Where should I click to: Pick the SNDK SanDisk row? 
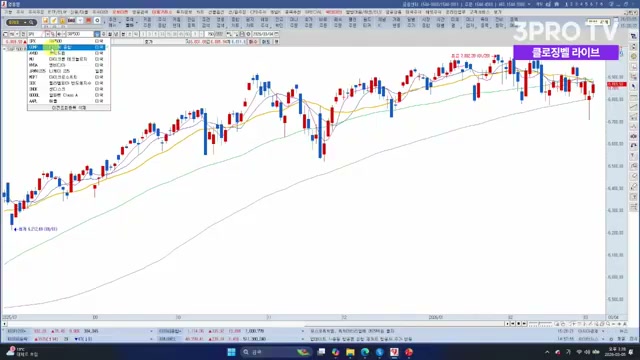[x=68, y=89]
